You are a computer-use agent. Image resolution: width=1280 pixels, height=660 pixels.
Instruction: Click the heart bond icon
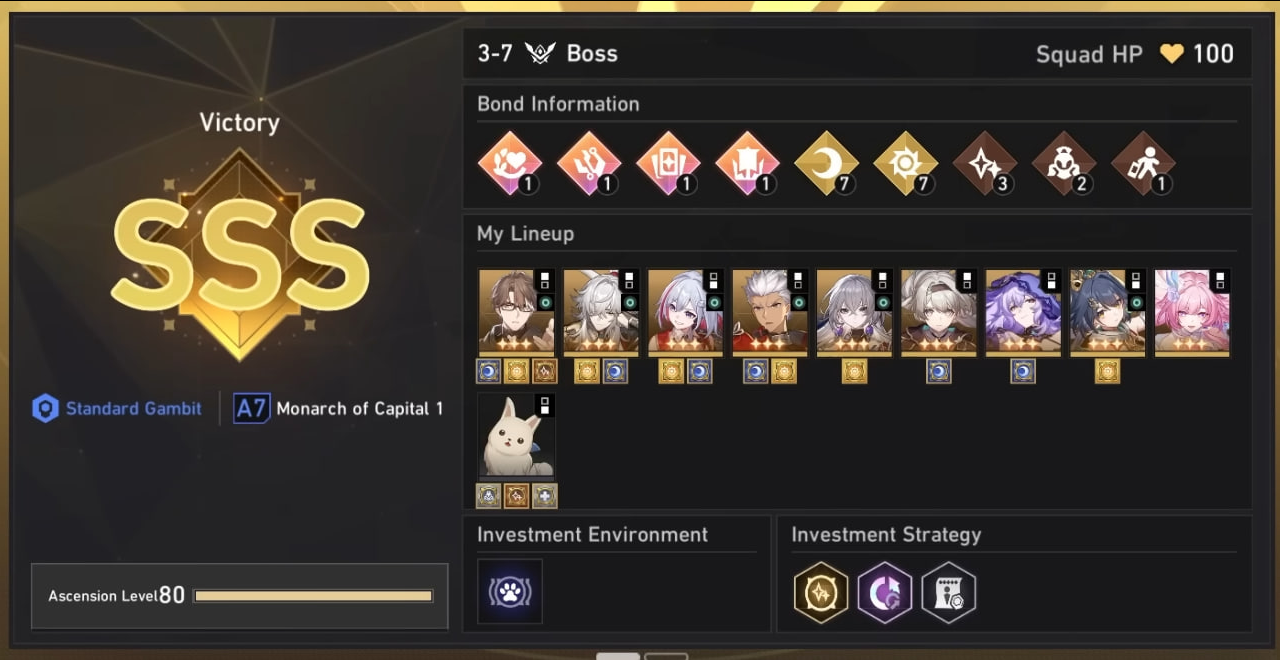510,163
